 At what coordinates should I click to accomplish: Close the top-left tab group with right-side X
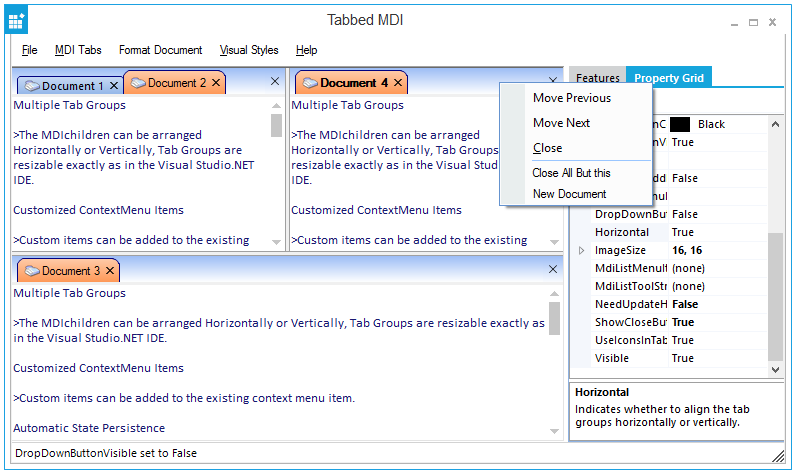[275, 81]
